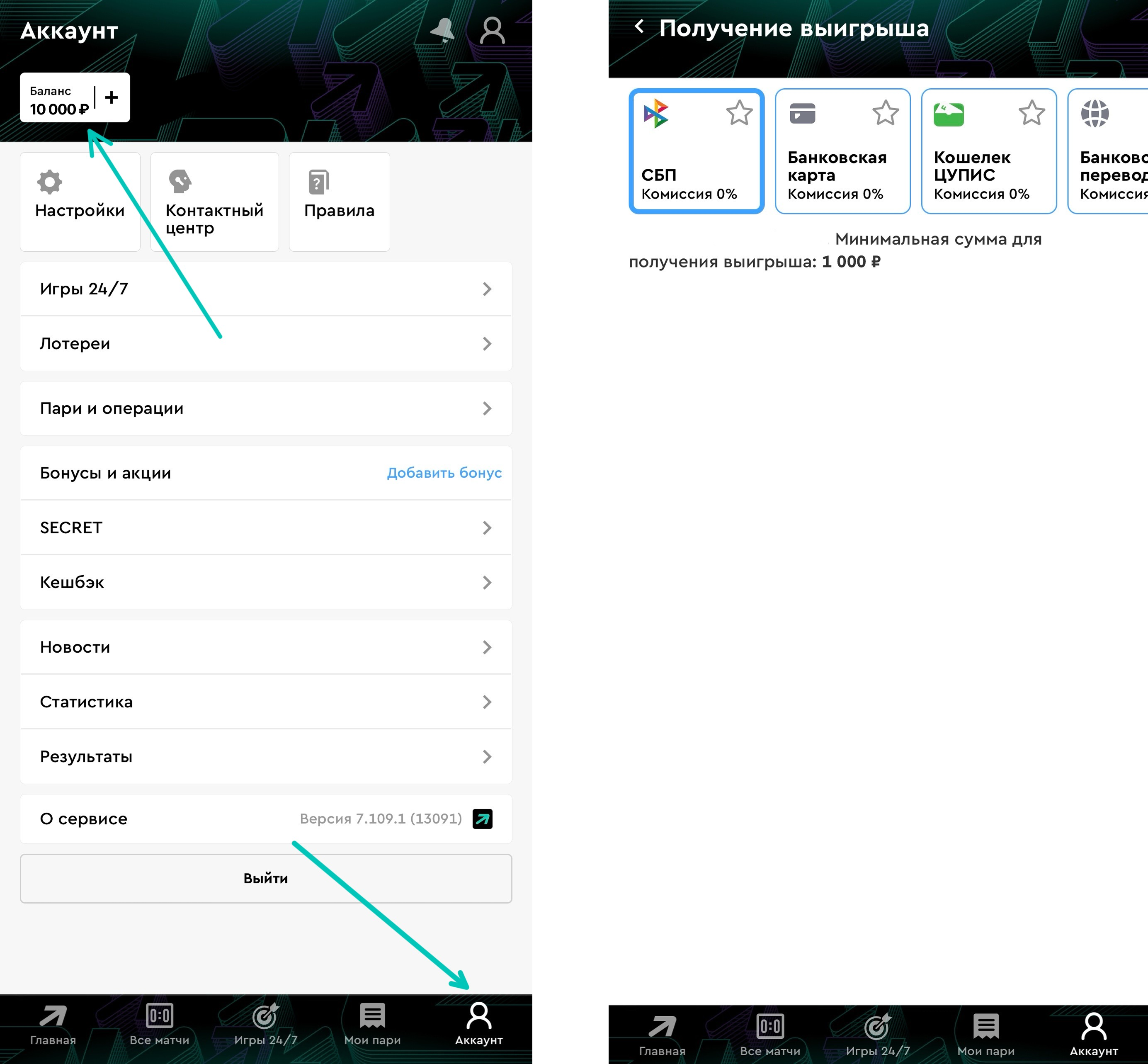Screen dimensions: 1148x1064
Task: Open the profile icon in the Account header
Action: (x=492, y=31)
